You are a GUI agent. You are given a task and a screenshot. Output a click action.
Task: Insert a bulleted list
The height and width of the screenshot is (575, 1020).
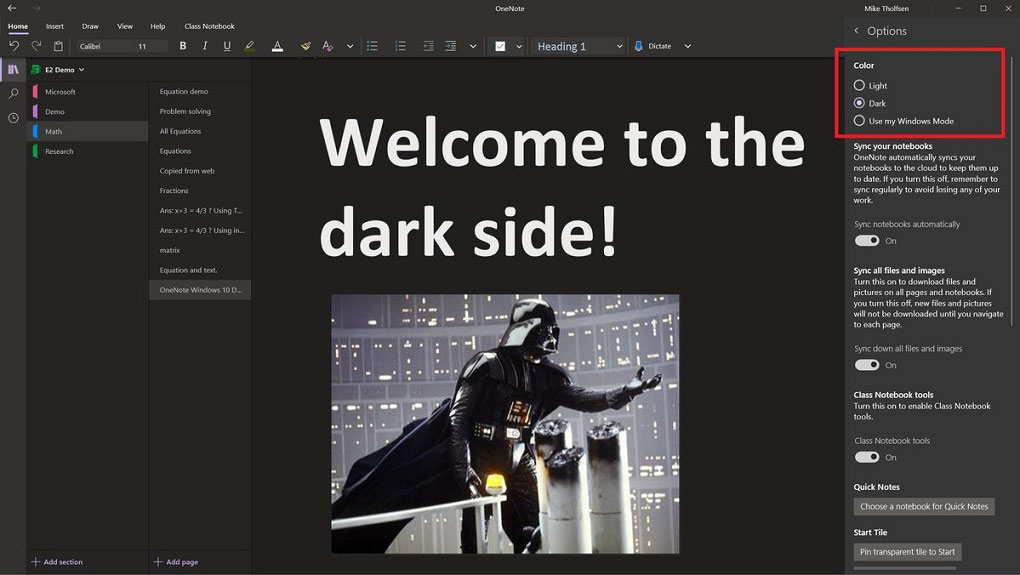[x=372, y=46]
